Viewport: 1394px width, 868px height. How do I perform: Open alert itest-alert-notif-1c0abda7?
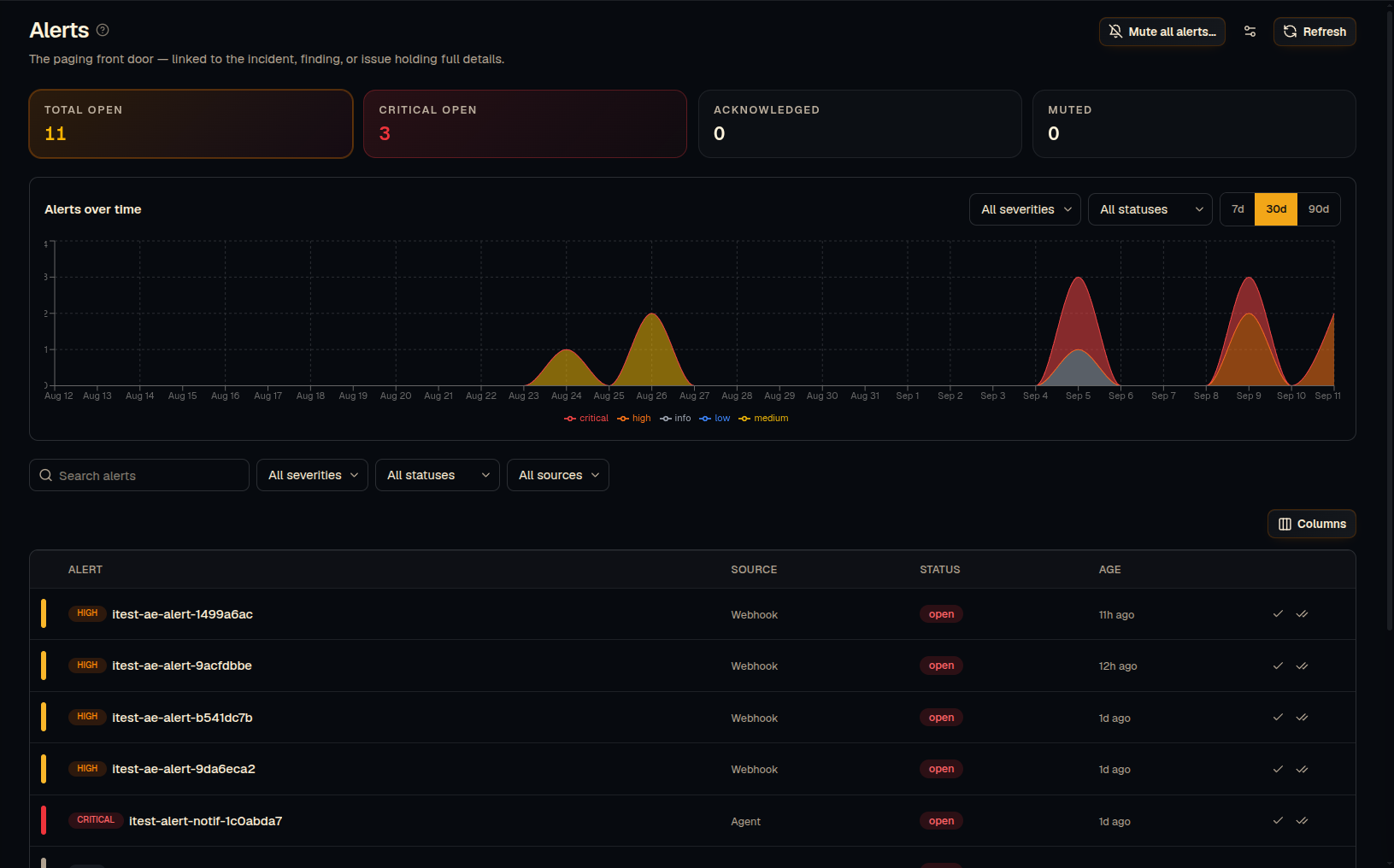(x=205, y=821)
